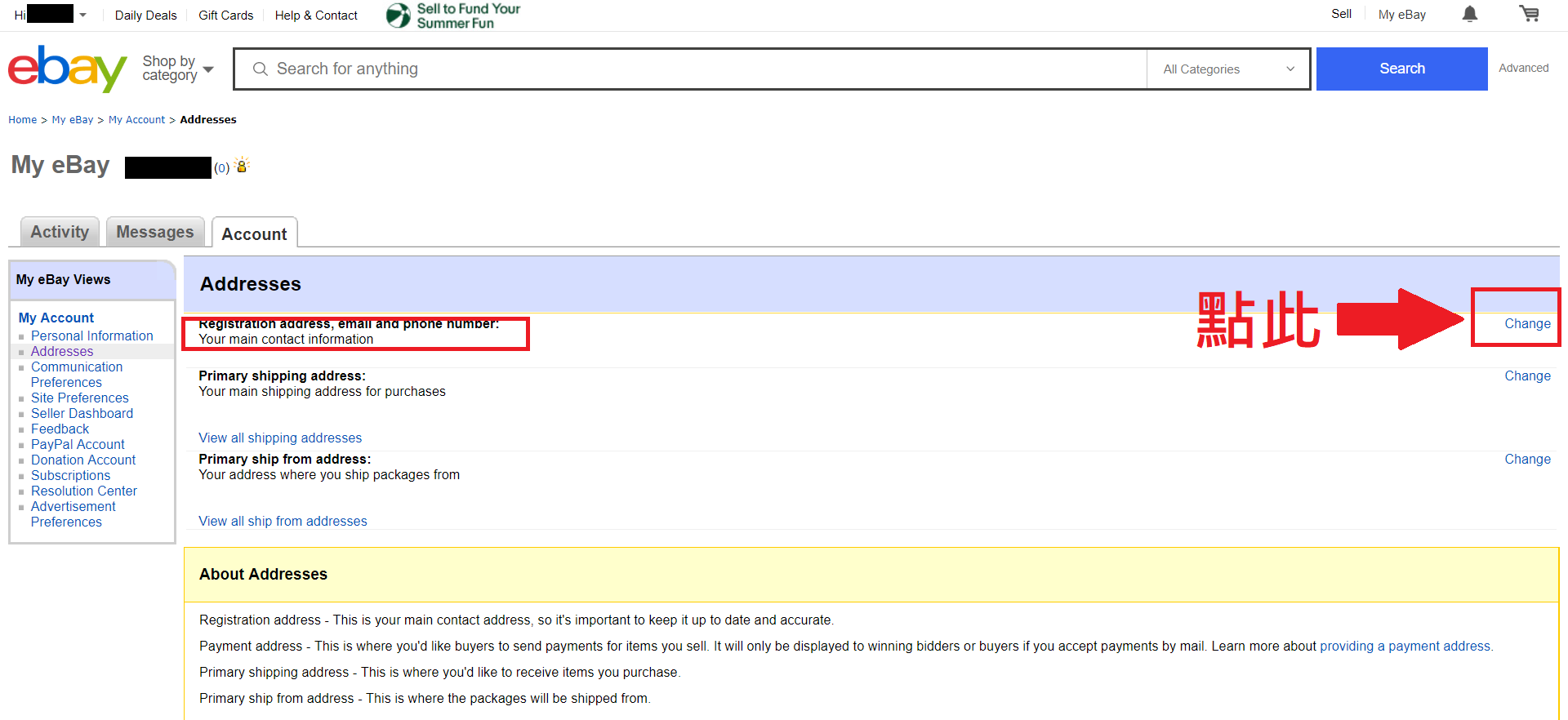Image resolution: width=1568 pixels, height=720 pixels.
Task: Change the primary shipping address
Action: tap(1526, 376)
